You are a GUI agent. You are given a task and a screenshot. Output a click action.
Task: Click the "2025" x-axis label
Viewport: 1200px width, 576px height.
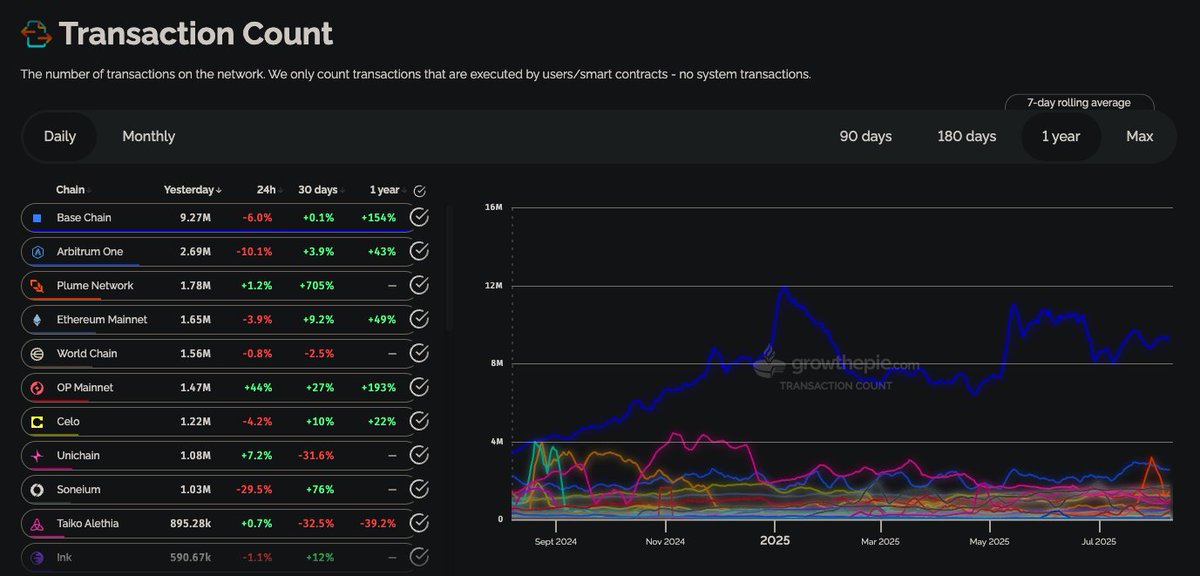(775, 541)
